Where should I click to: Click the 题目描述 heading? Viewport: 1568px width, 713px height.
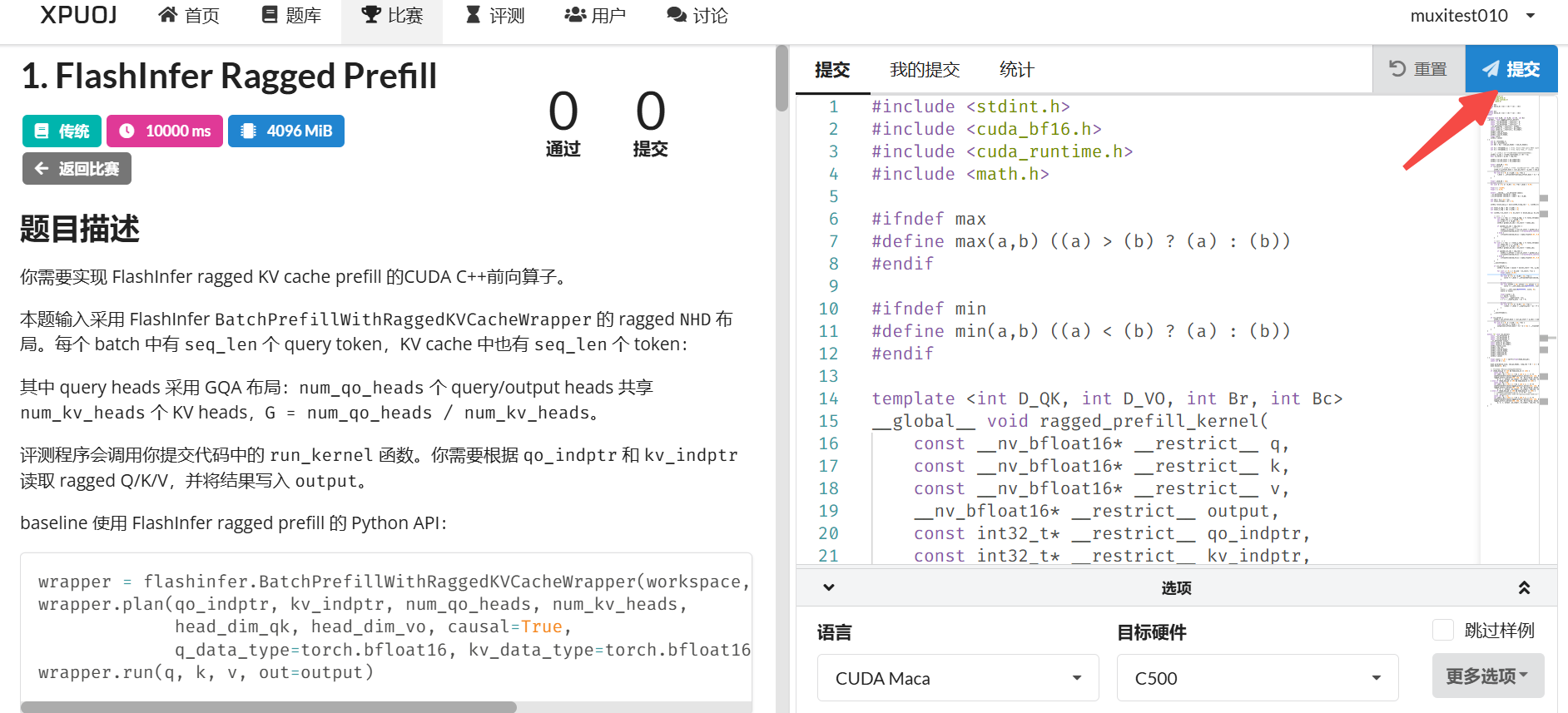click(x=80, y=229)
